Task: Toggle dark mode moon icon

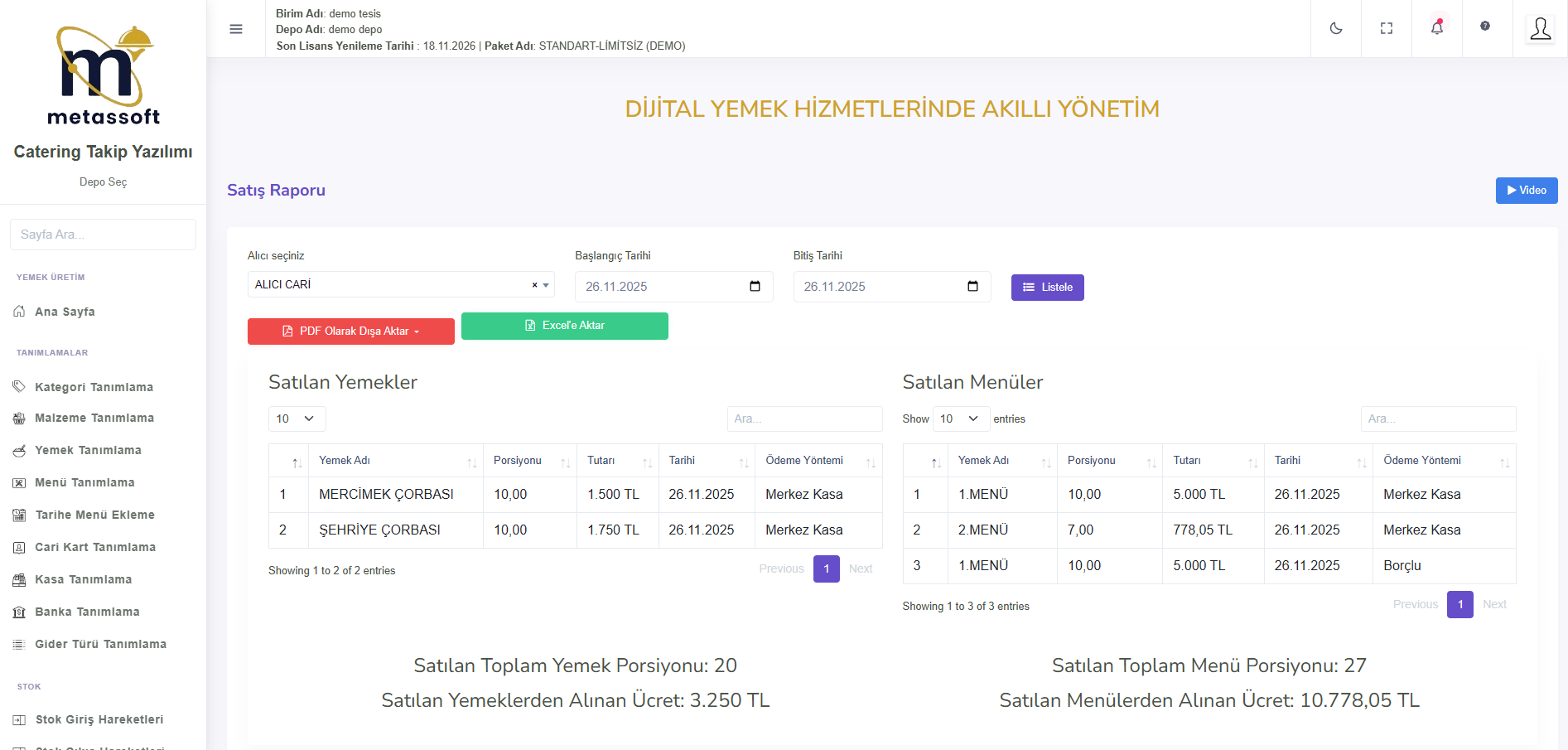Action: [x=1335, y=28]
